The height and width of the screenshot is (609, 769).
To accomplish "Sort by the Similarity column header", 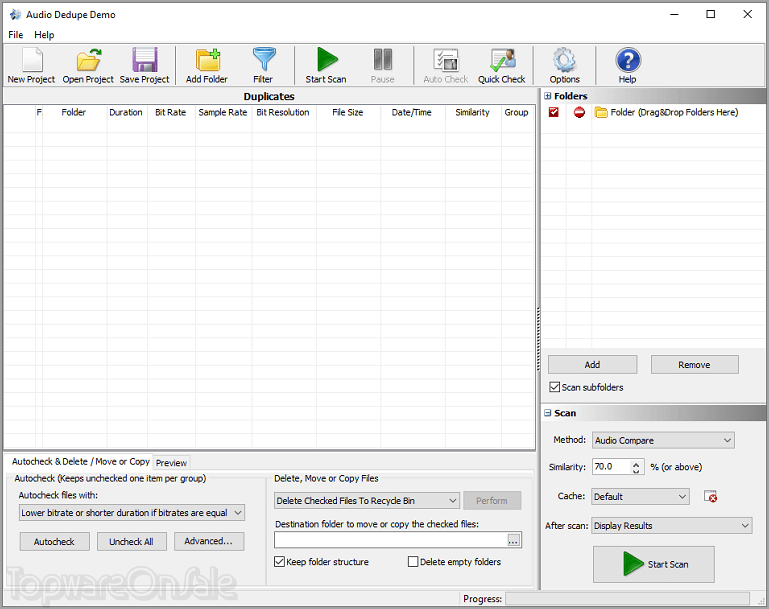I will coord(473,112).
